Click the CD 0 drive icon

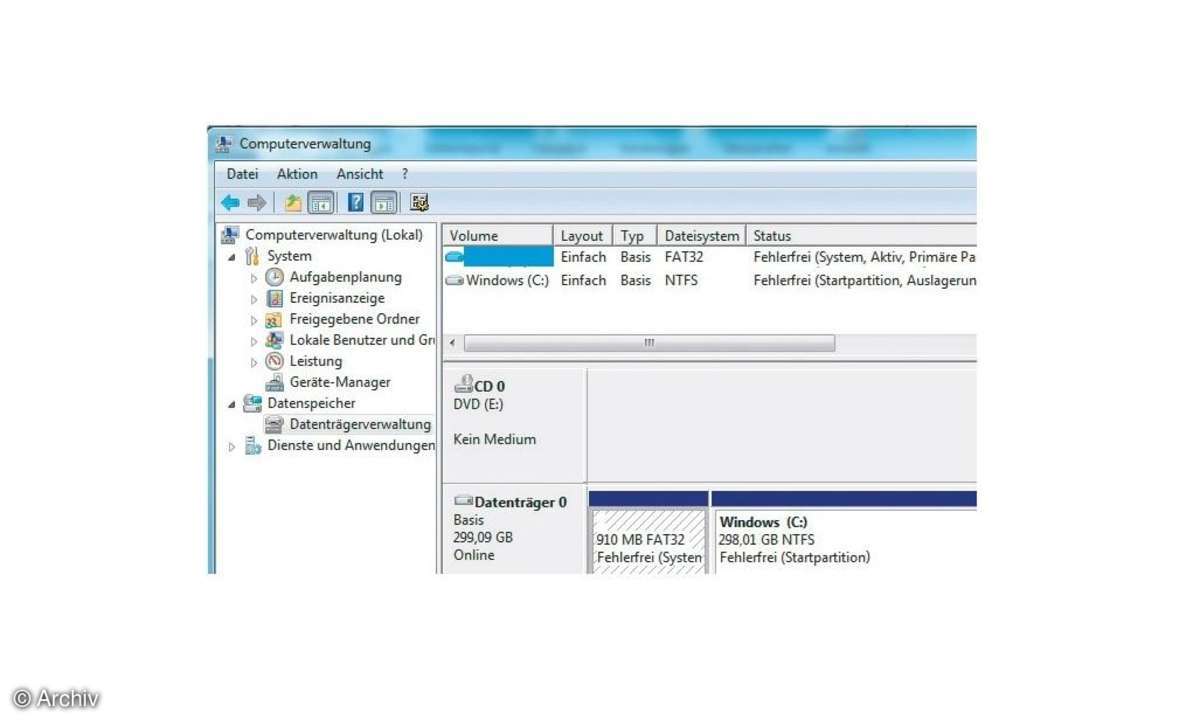tap(463, 384)
